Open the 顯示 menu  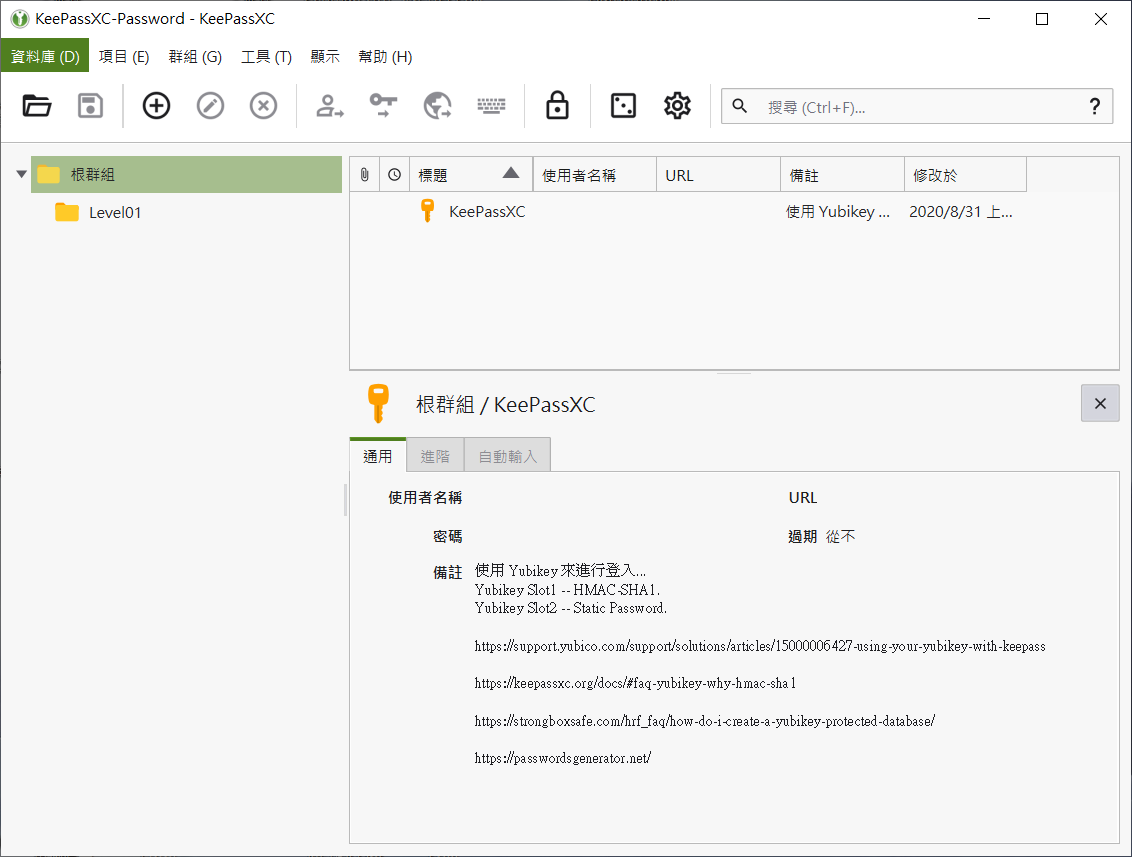[x=325, y=56]
